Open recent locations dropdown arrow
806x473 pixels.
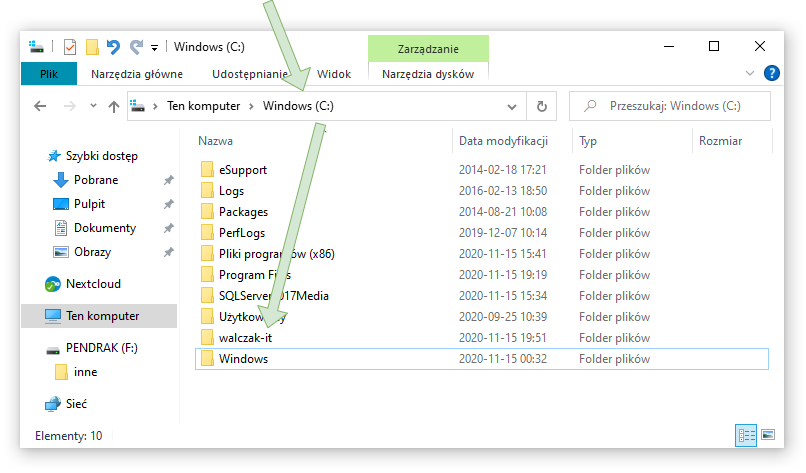pyautogui.click(x=93, y=106)
